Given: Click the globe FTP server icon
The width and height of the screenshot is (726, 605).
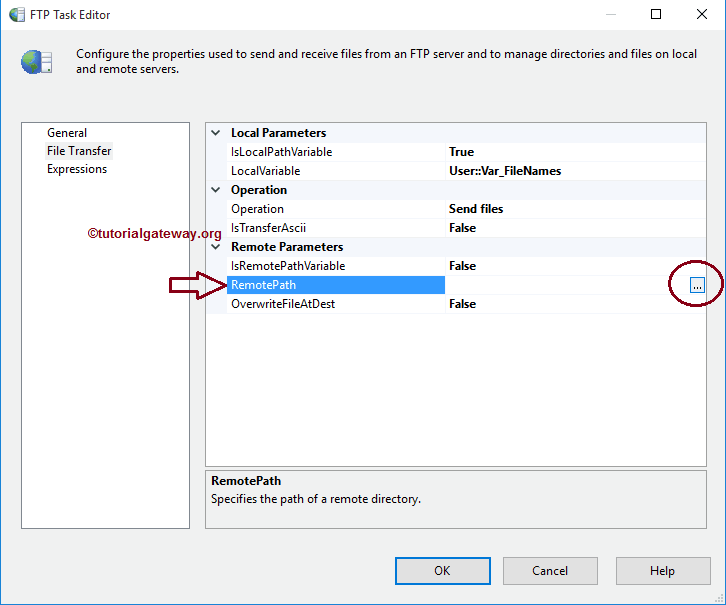Looking at the screenshot, I should point(36,62).
